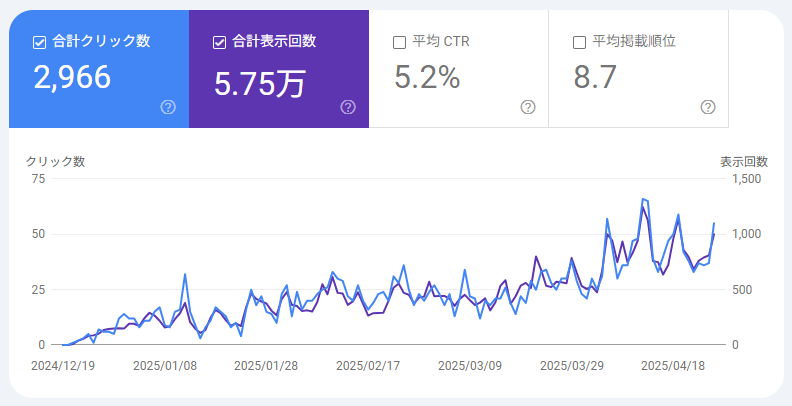Click the 2,966 total clicks value
Screen dimensions: 792x406
72,77
